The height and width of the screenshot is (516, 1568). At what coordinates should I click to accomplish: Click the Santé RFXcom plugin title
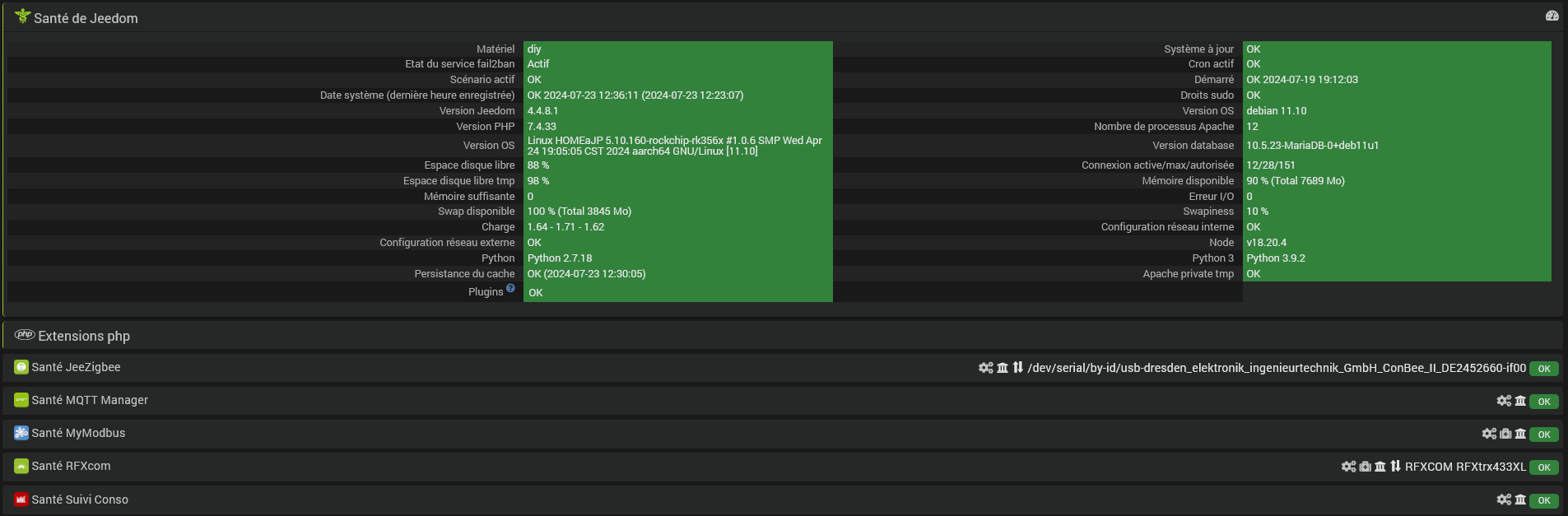(x=71, y=466)
